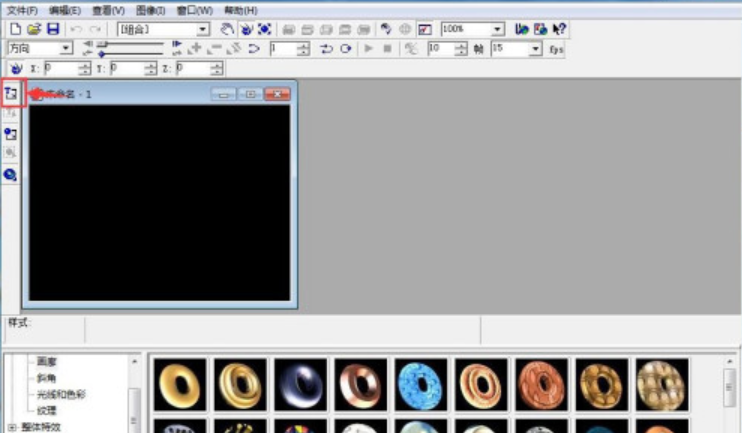This screenshot has height=433, width=742.
Task: Click the blue key frame marker track
Action: 130,53
